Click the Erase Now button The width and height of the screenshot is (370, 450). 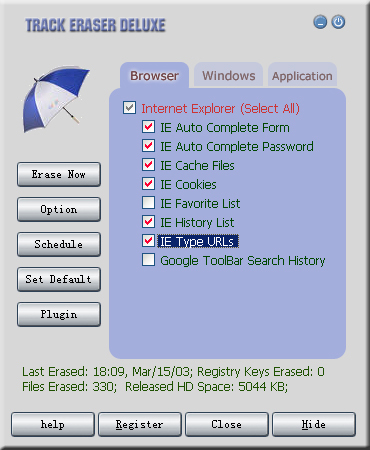(x=59, y=174)
